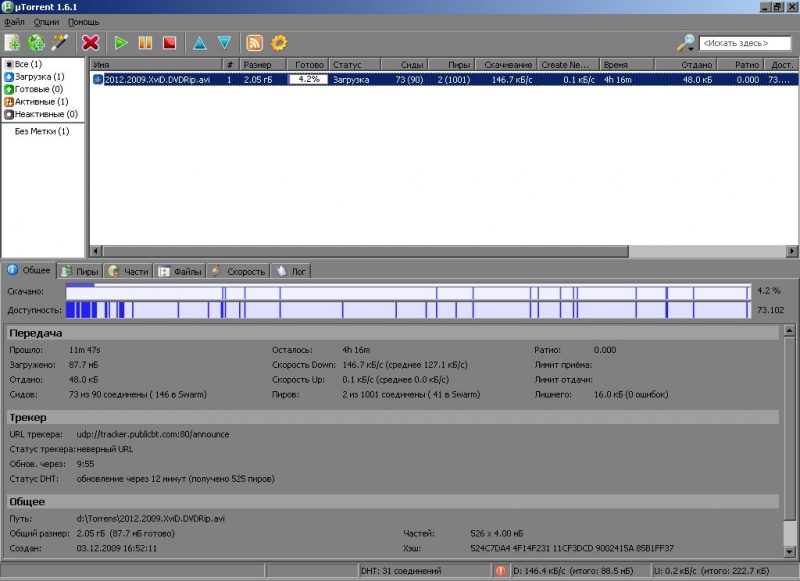Select the Все (1) category
This screenshot has height=581, width=800.
23,64
